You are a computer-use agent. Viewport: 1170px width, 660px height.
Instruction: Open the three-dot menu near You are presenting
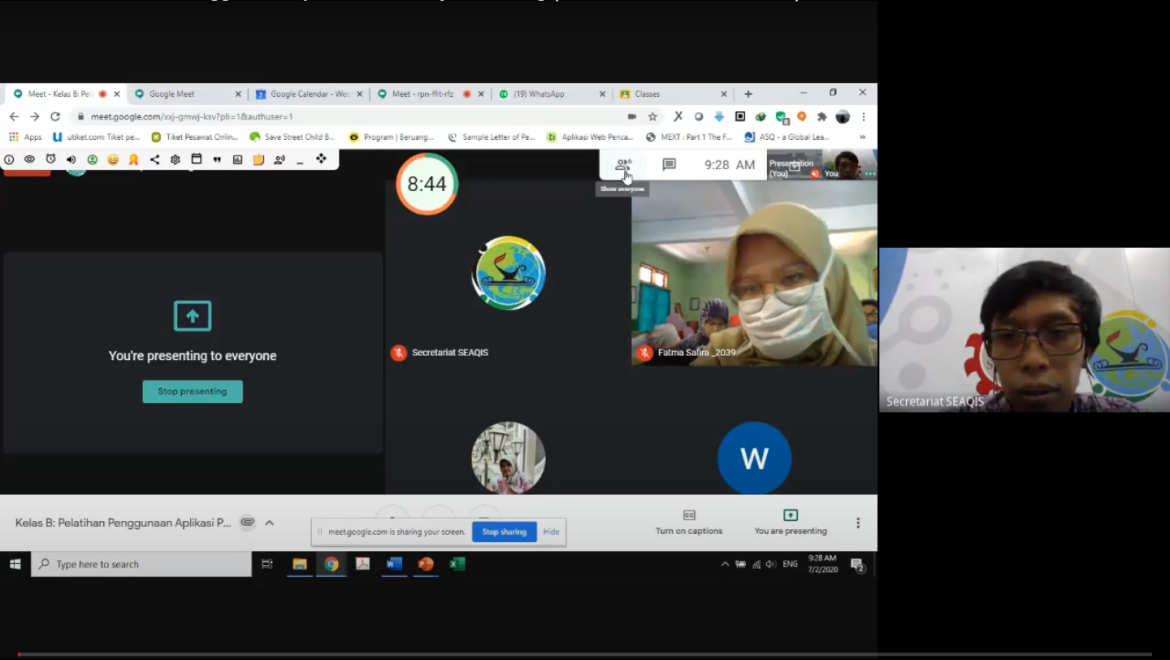(x=857, y=523)
